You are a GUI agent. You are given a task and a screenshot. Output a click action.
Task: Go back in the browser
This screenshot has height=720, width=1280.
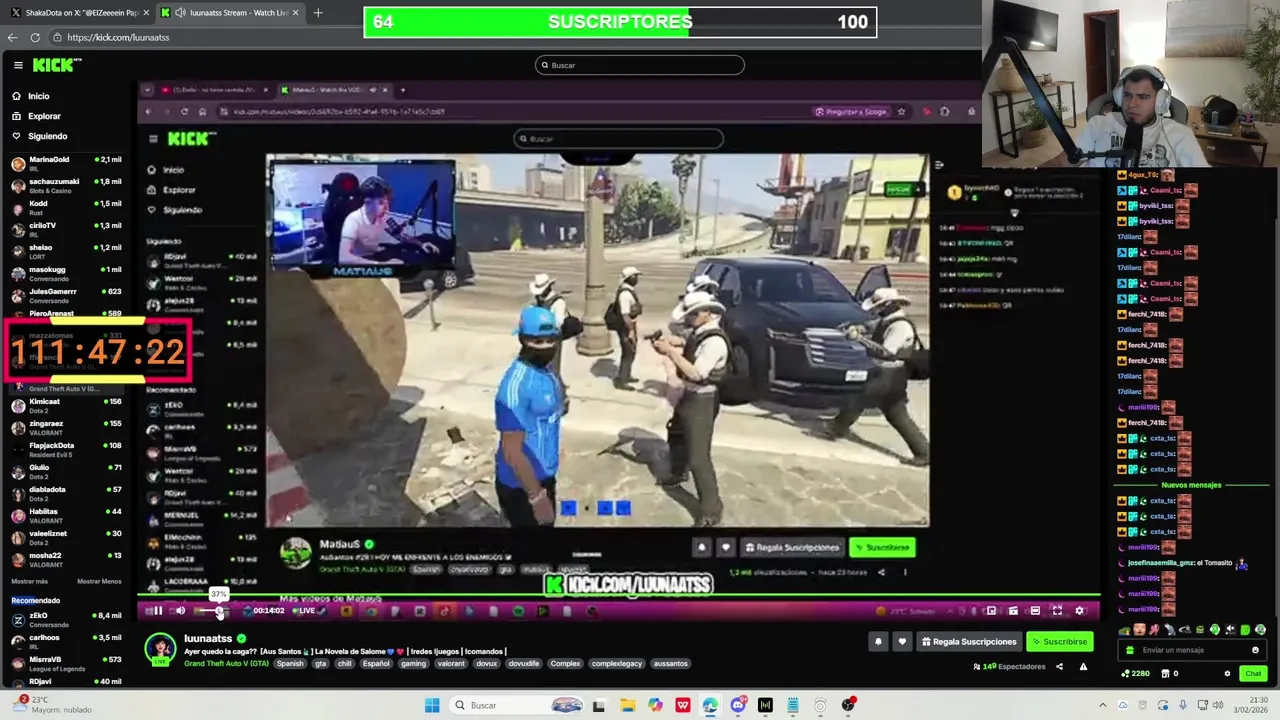(12, 37)
